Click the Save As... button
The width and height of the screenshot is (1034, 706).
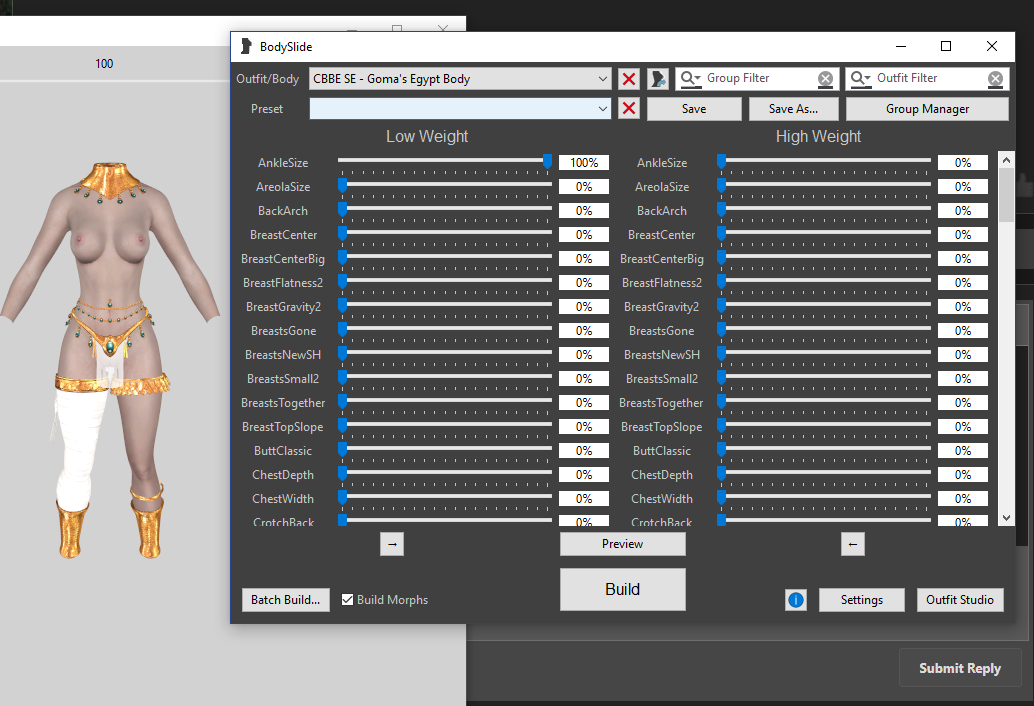click(793, 109)
